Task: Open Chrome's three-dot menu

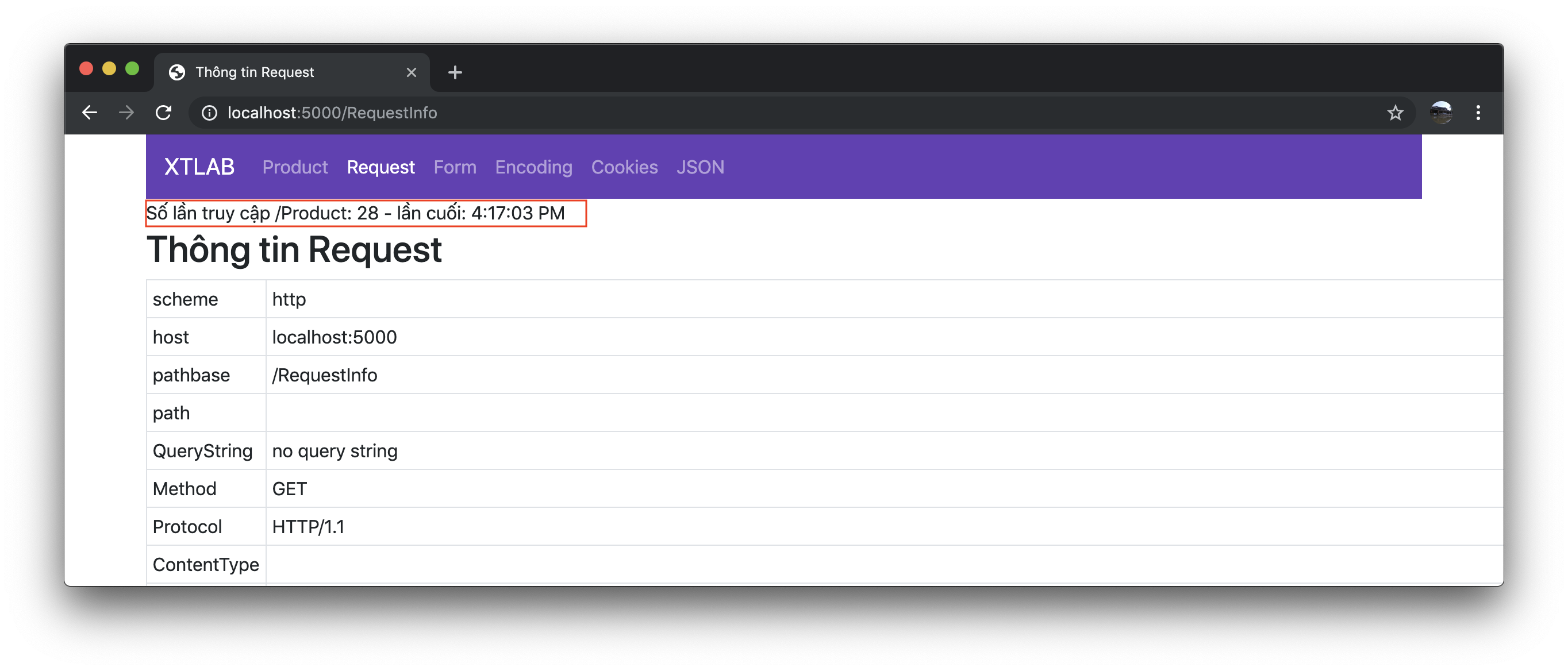Action: [x=1478, y=113]
